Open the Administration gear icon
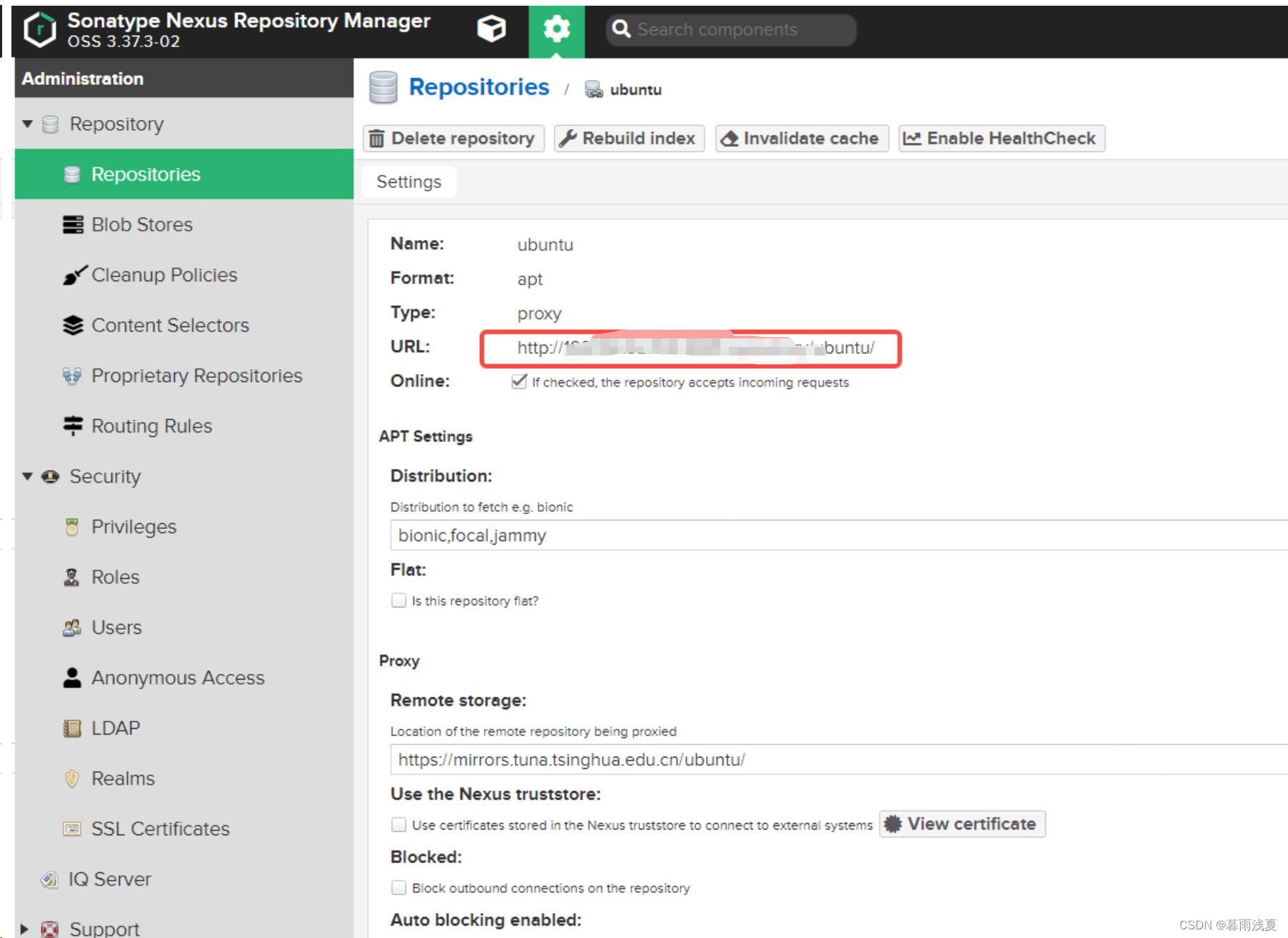The width and height of the screenshot is (1288, 938). click(x=556, y=29)
